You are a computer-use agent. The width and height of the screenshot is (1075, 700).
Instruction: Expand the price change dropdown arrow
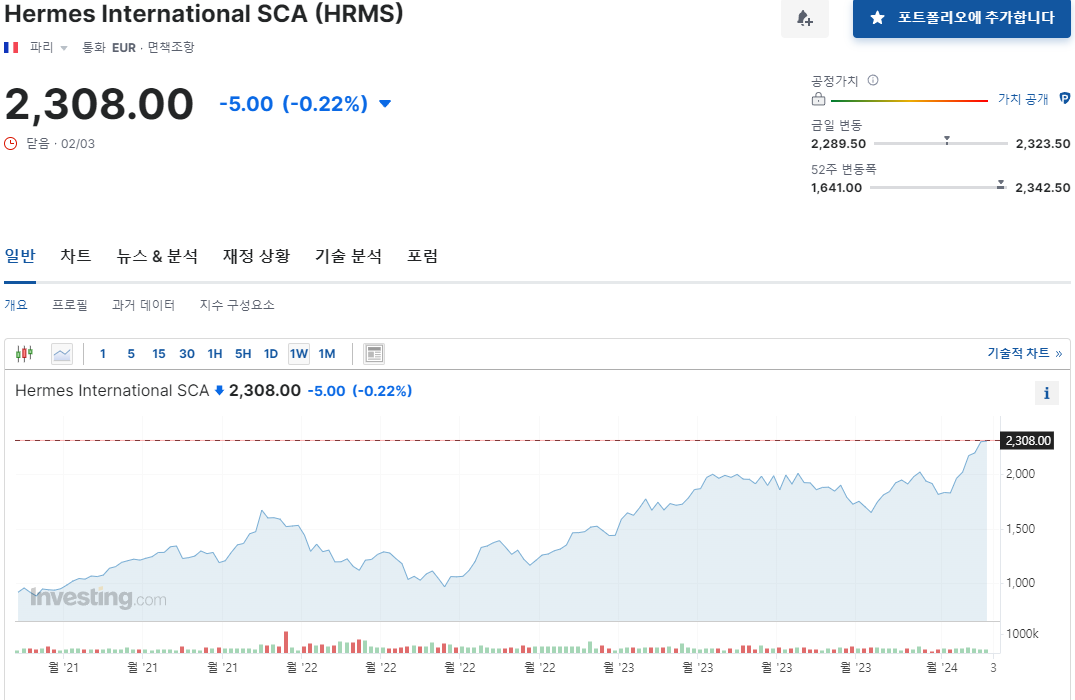coord(385,104)
